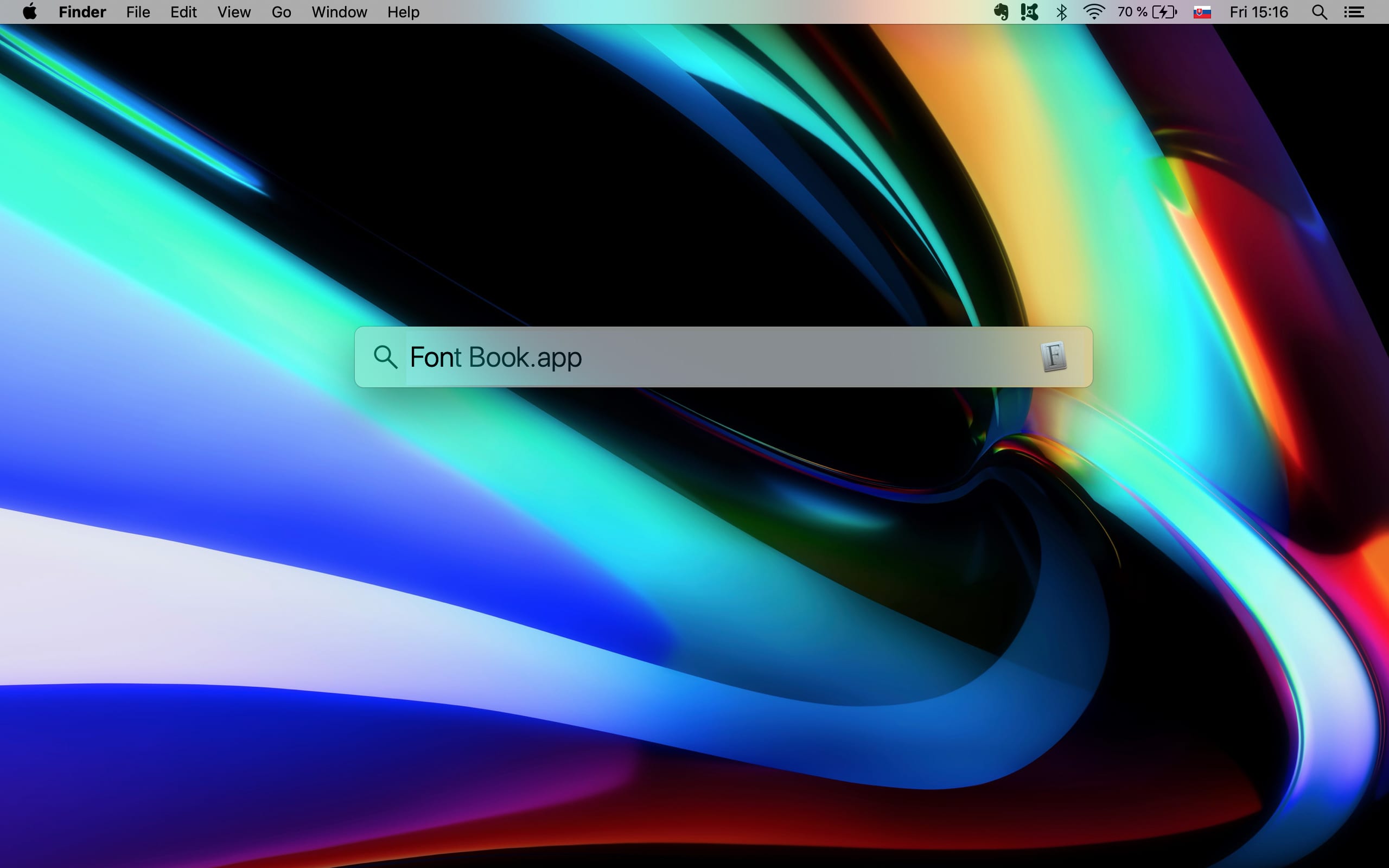
Task: Open the Help menu
Action: (x=403, y=12)
